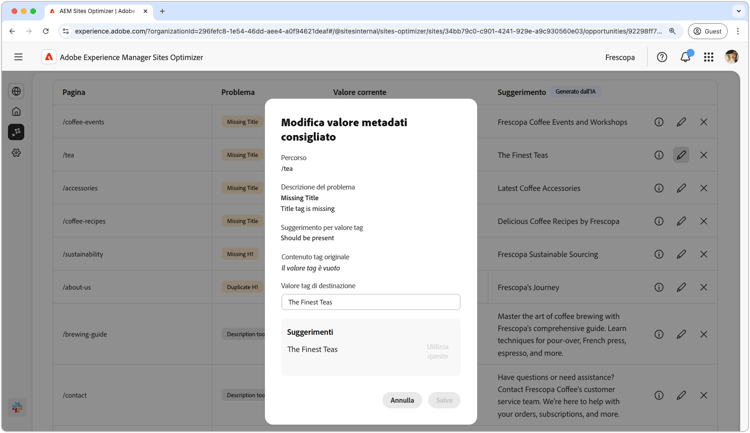750x433 pixels.
Task: Dismiss the /coffee-events suggestion
Action: 704,122
